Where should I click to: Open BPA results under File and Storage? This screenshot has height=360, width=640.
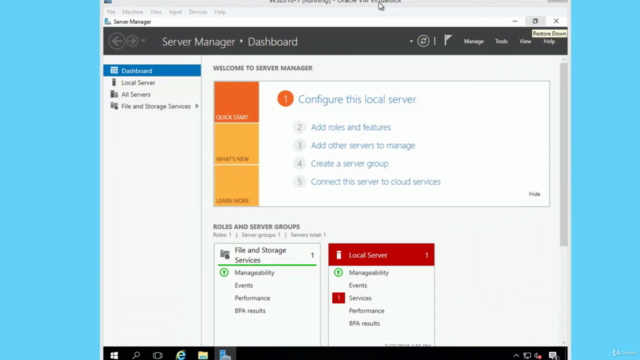click(250, 311)
